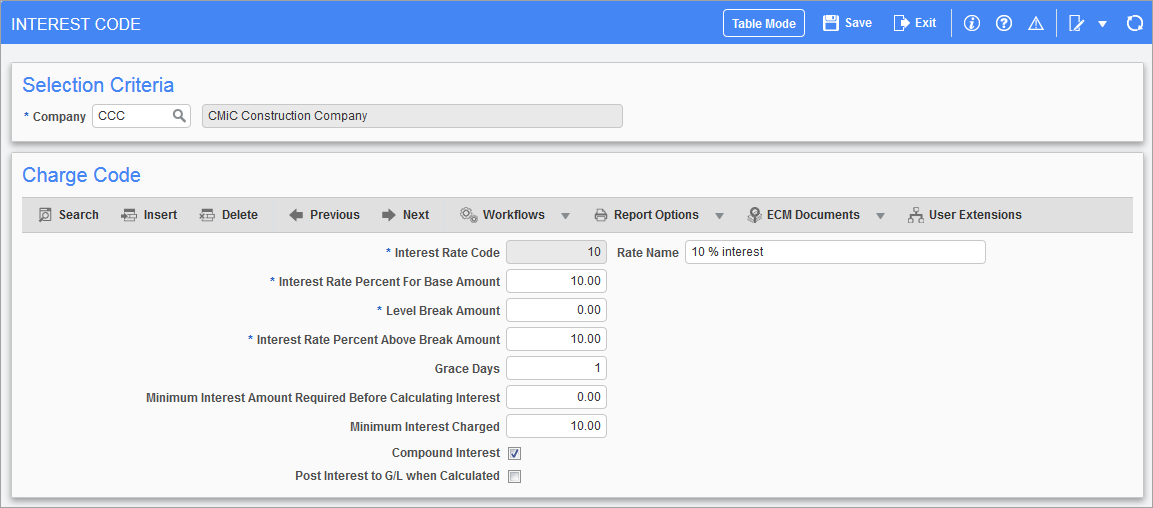
Task: Open the help question mark icon
Action: [x=1004, y=24]
